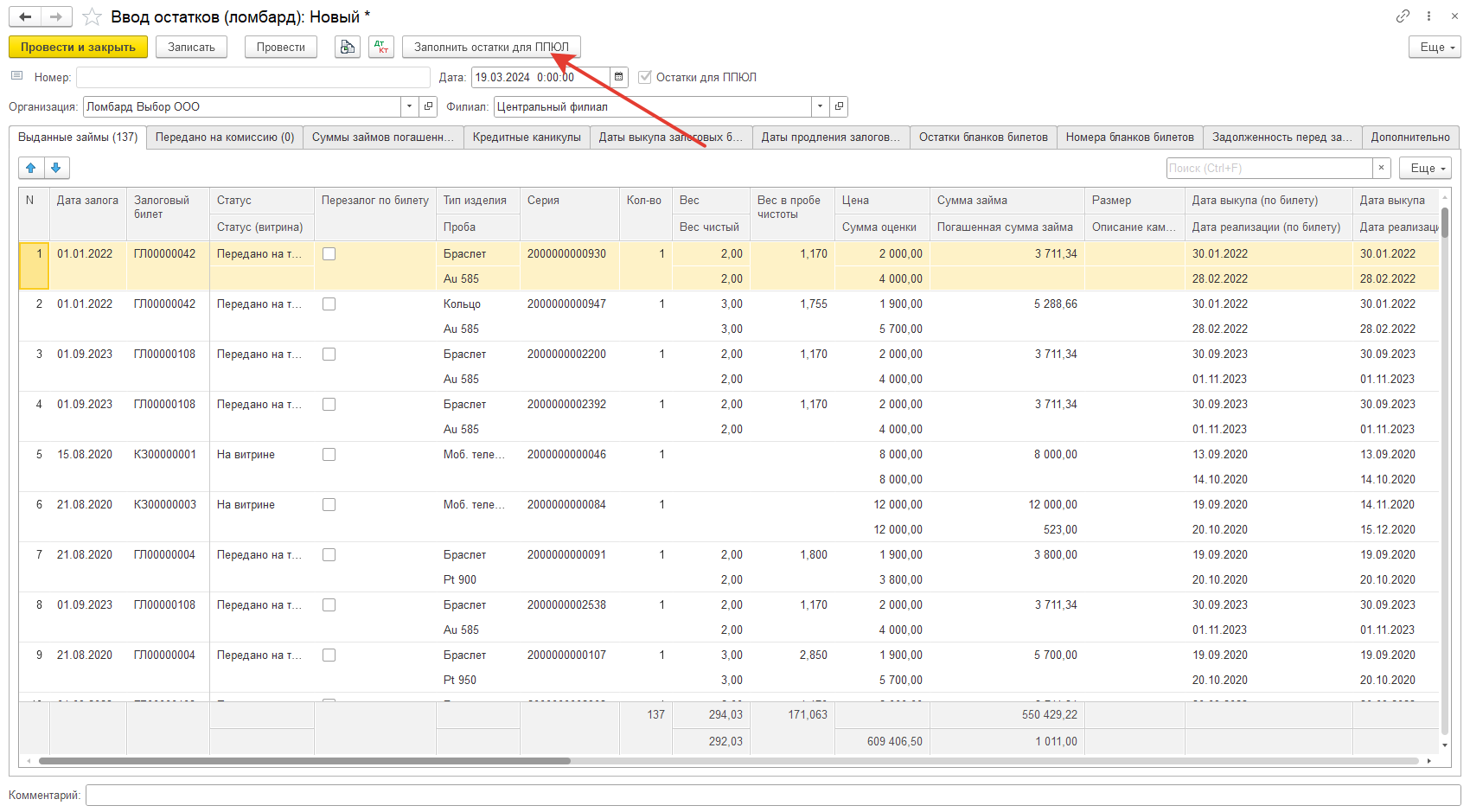Image resolution: width=1470 pixels, height=812 pixels.
Task: Sort by Сумма займа column header
Action: point(1007,200)
